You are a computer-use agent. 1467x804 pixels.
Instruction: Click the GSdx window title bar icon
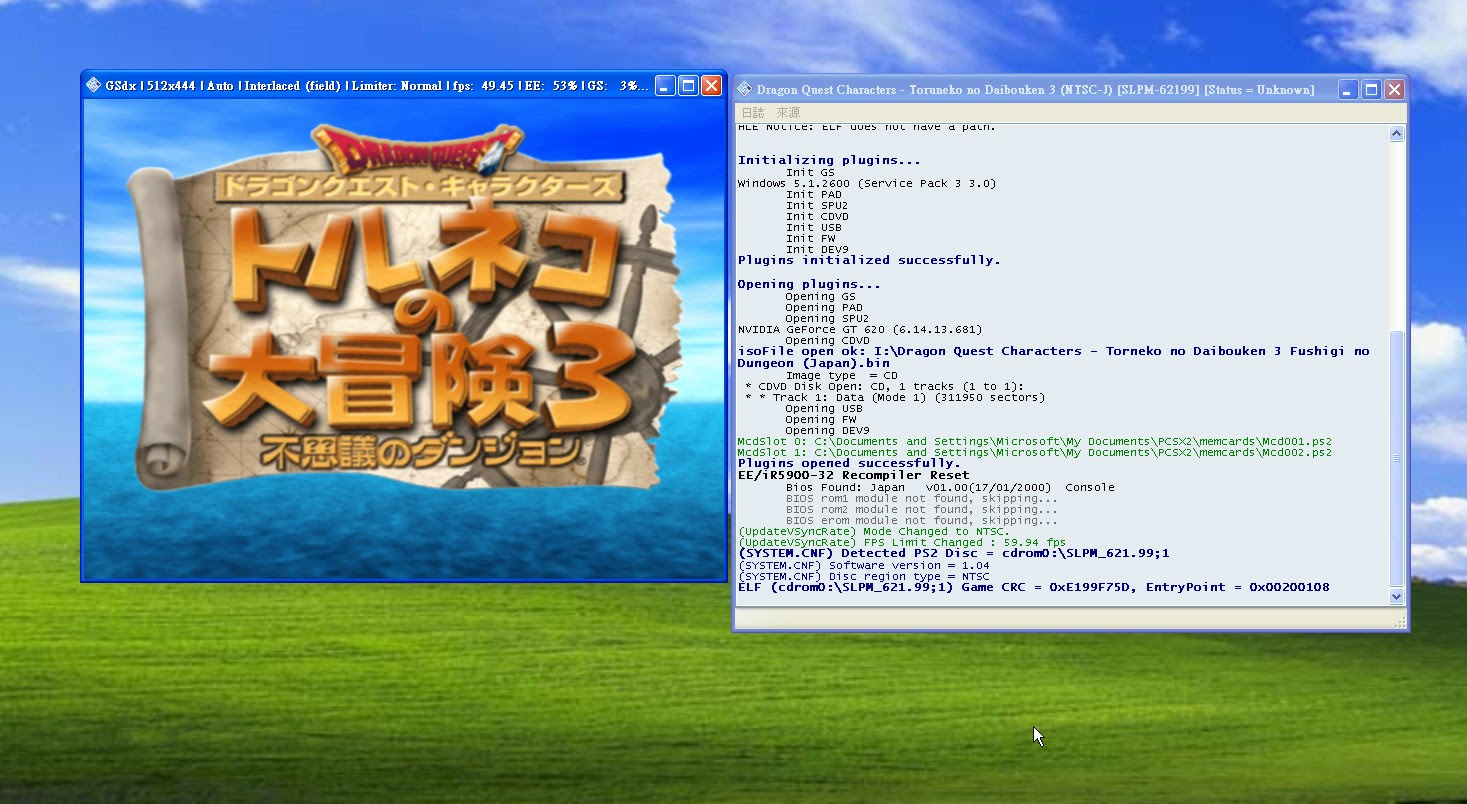tap(93, 86)
